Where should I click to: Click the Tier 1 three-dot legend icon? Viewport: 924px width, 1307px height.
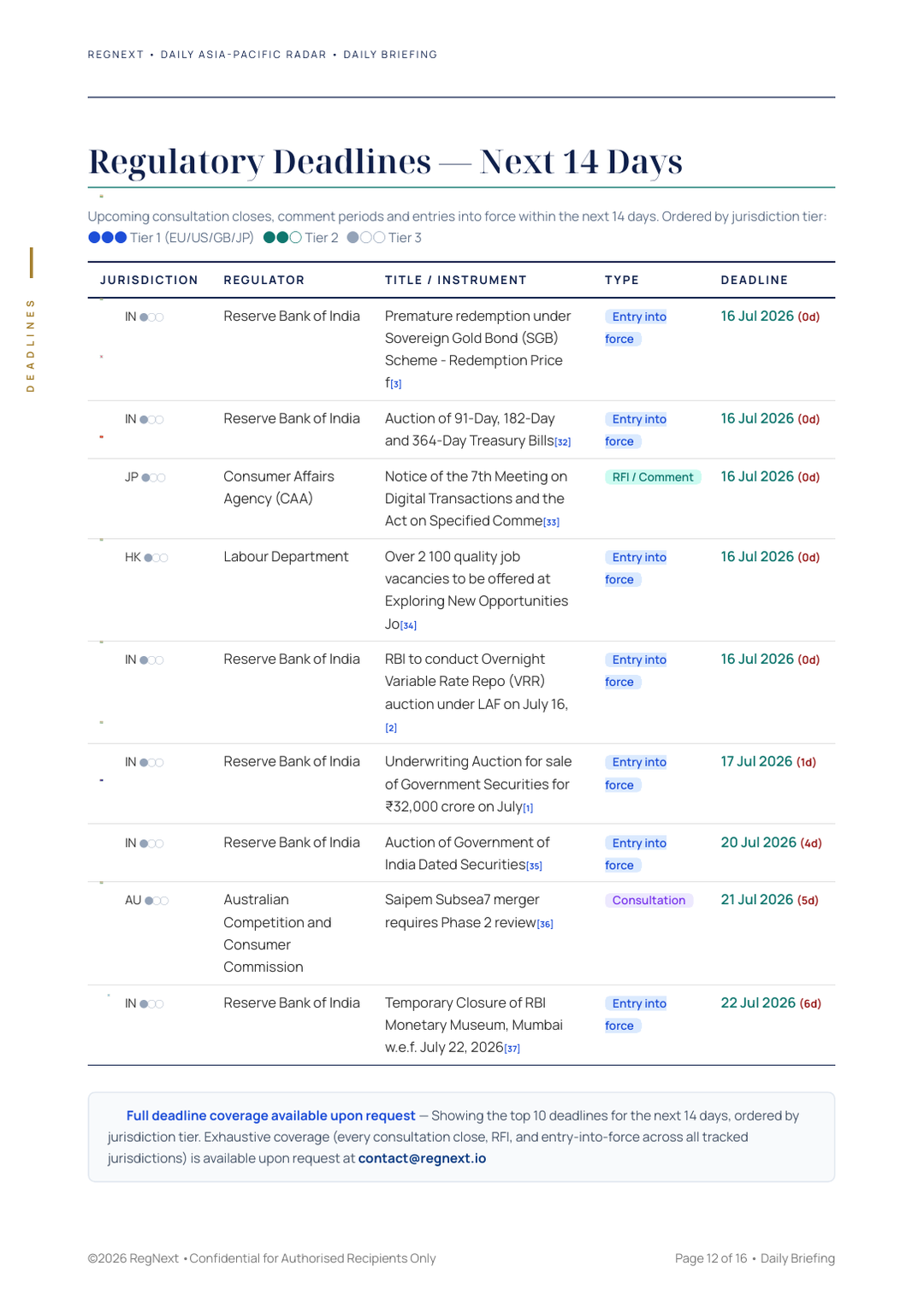pyautogui.click(x=108, y=238)
